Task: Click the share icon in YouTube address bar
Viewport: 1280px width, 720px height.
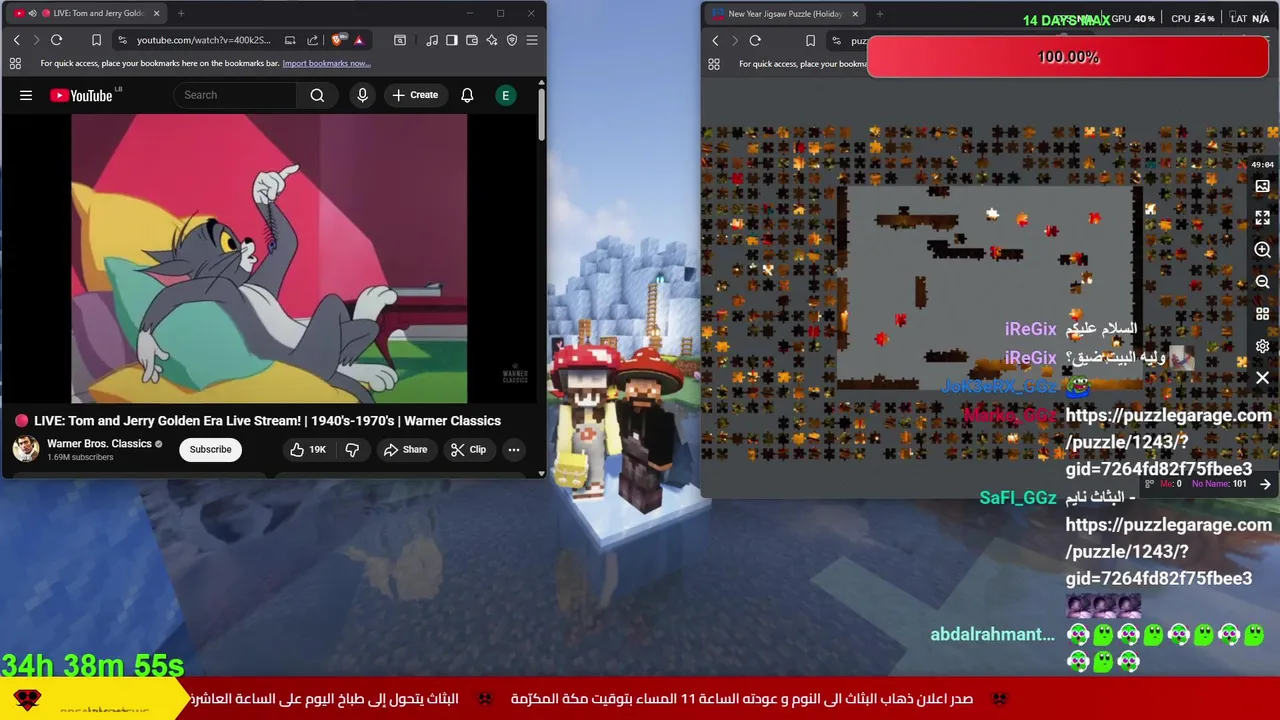Action: point(312,40)
